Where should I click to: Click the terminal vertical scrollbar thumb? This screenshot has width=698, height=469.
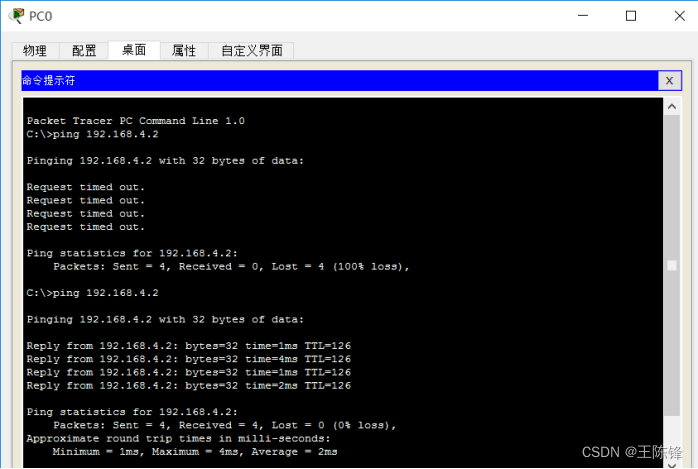(672, 266)
